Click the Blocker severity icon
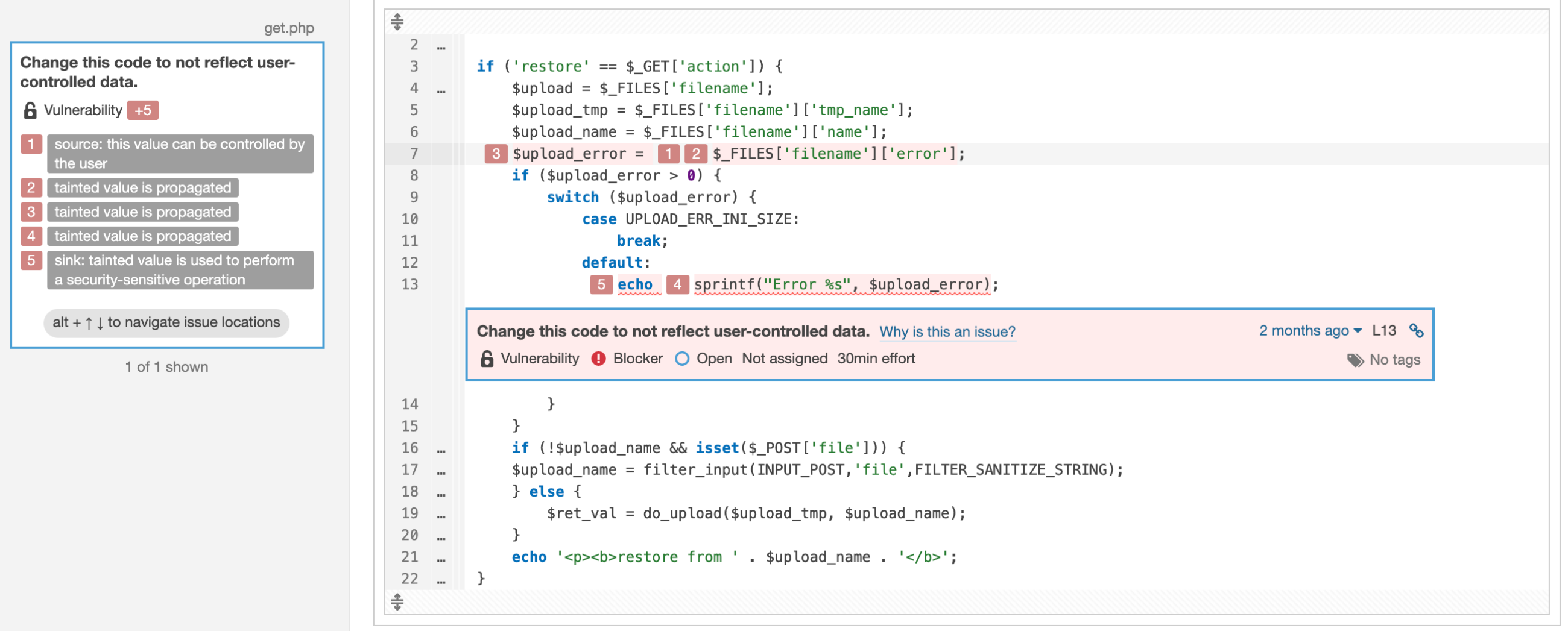Screen dimensions: 1568x631 tap(598, 359)
